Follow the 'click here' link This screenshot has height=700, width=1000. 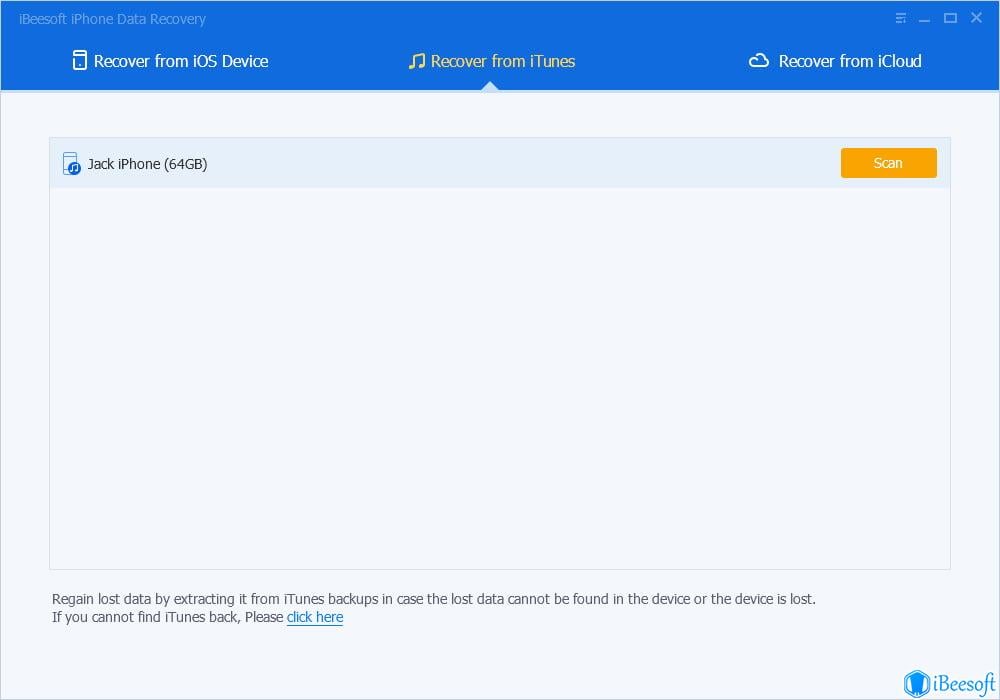pos(315,617)
